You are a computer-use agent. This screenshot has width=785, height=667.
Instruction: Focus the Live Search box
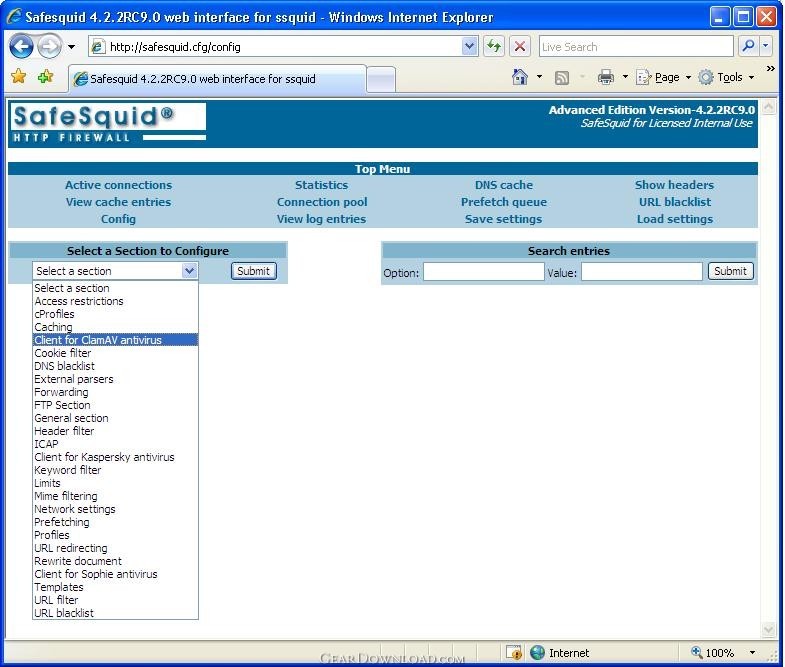636,47
